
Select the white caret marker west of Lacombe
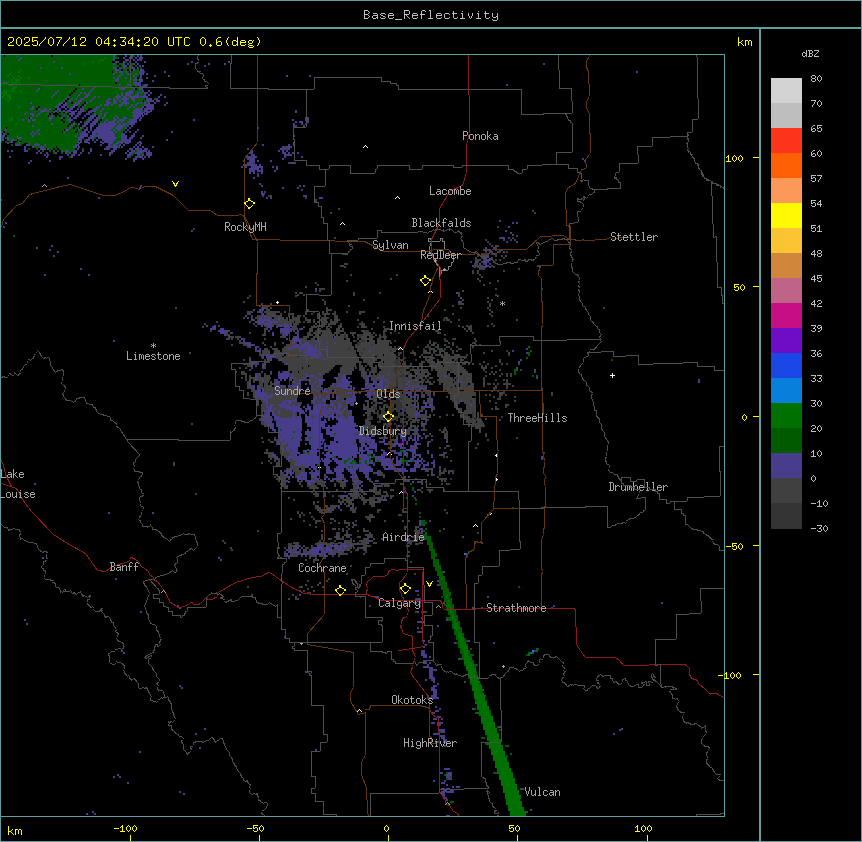(397, 198)
